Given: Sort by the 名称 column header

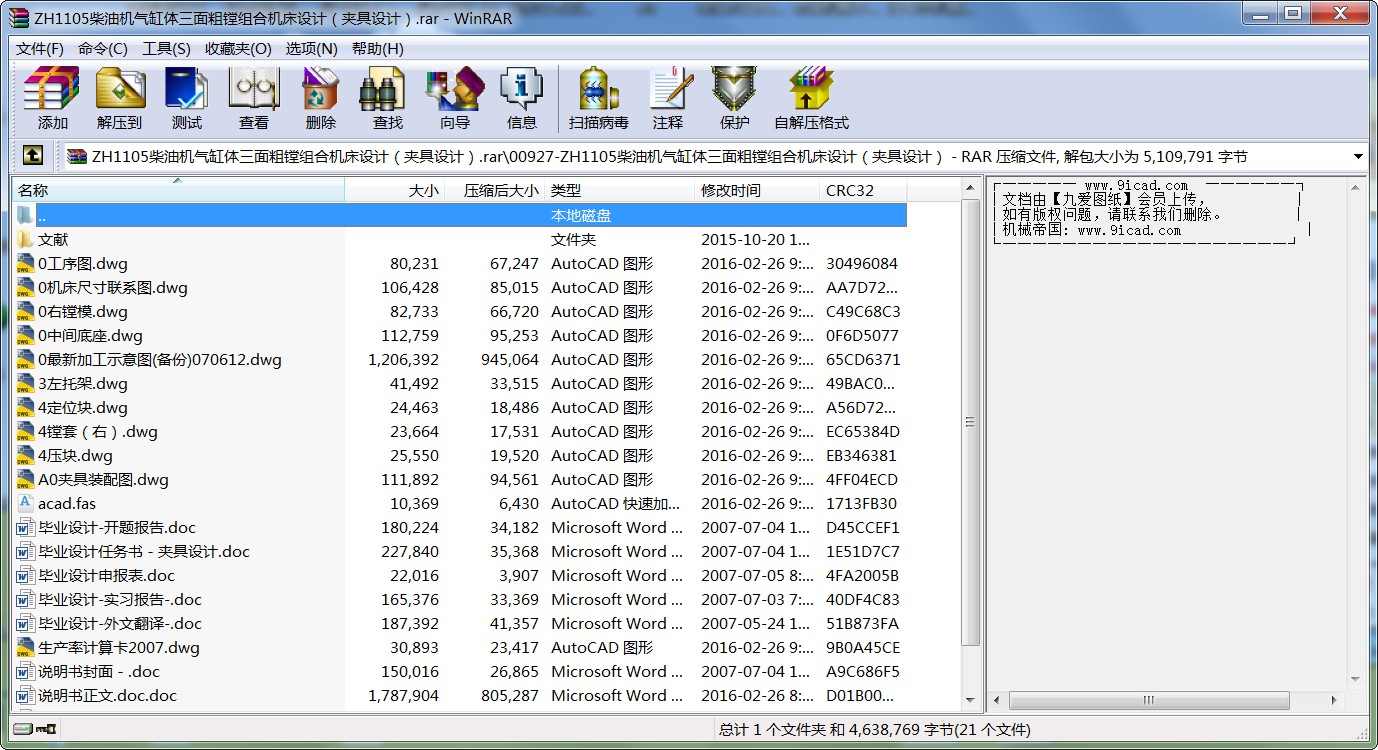Looking at the screenshot, I should (178, 190).
